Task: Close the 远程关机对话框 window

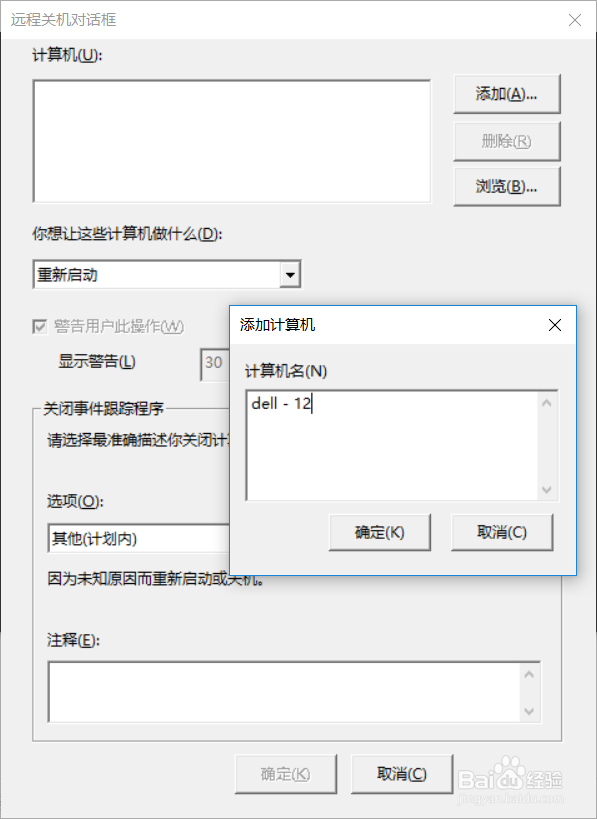Action: pyautogui.click(x=575, y=20)
